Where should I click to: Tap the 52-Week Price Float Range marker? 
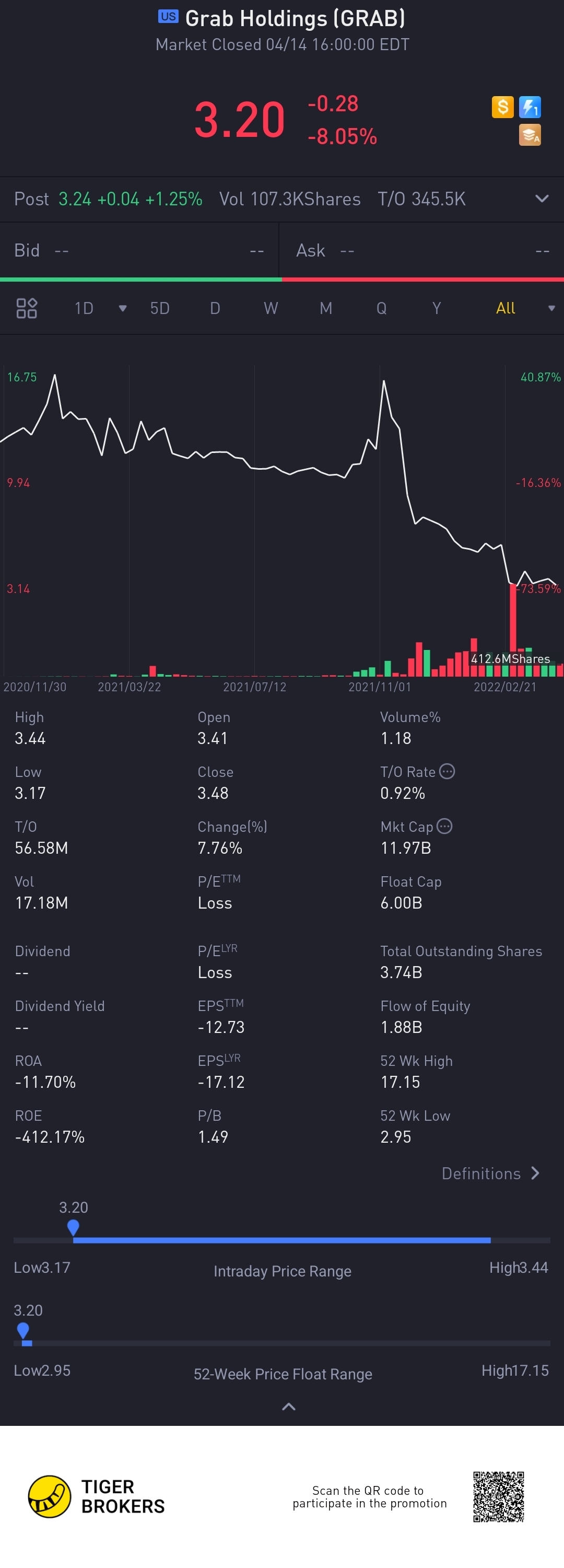click(23, 1331)
